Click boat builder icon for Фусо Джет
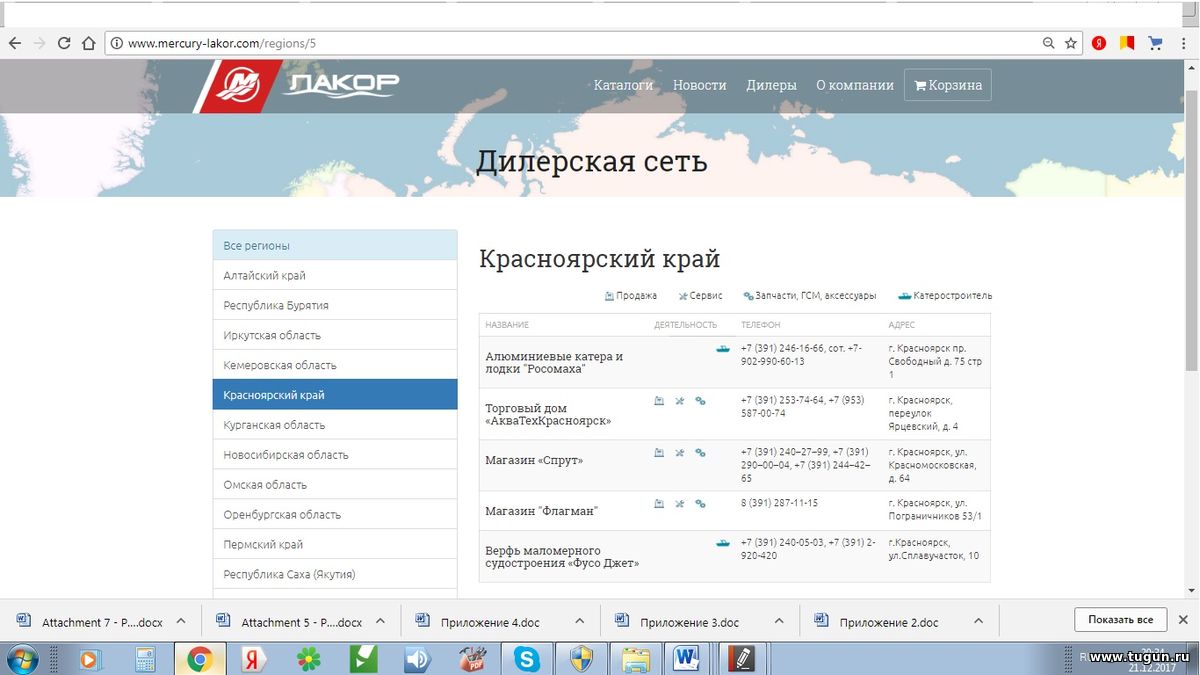1200x675 pixels. tap(723, 543)
